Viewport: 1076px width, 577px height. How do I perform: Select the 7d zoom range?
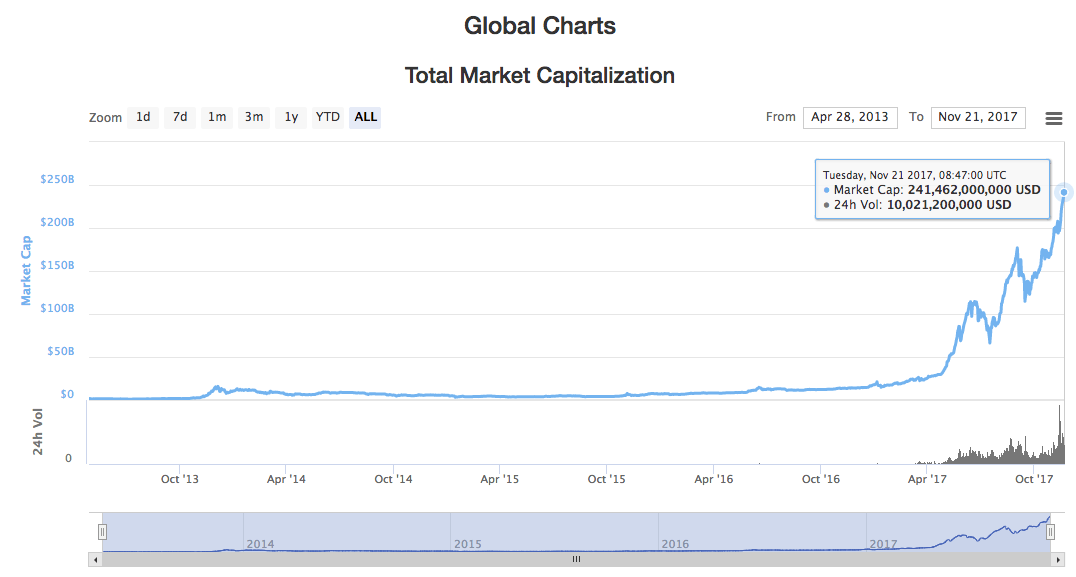[180, 117]
